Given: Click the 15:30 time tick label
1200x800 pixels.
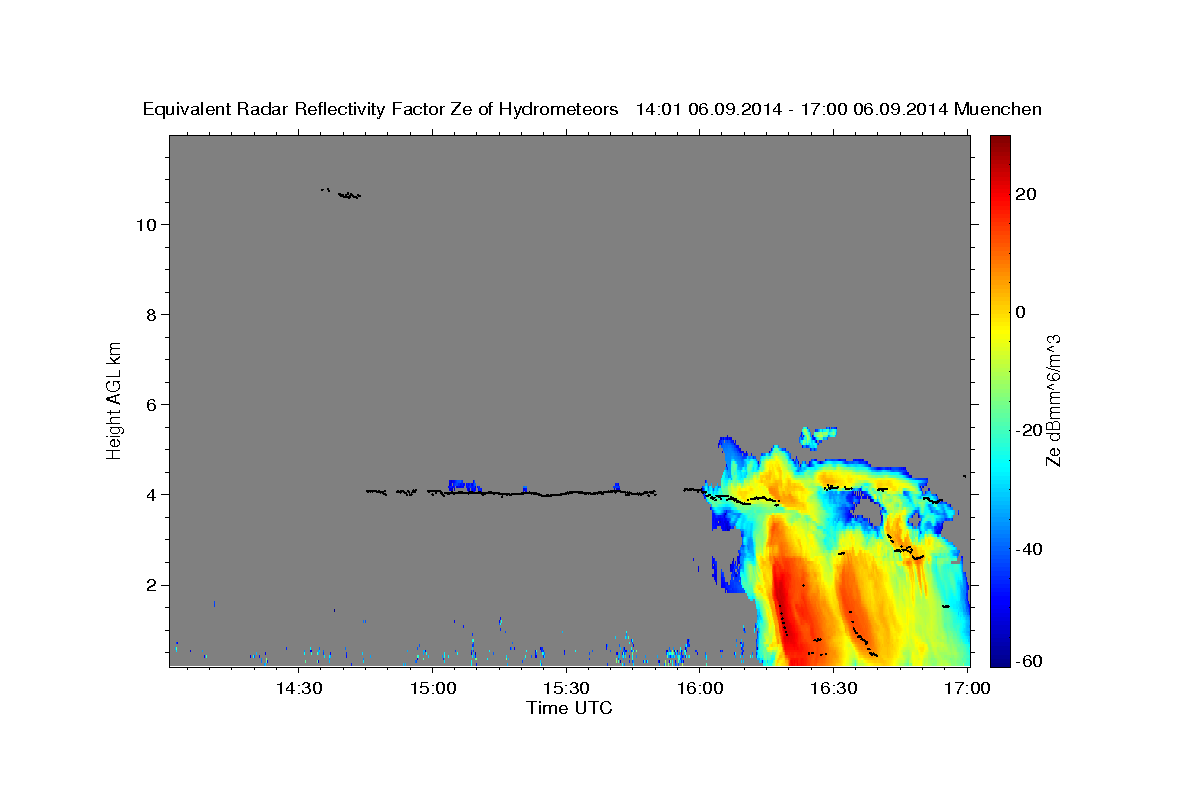Looking at the screenshot, I should (x=566, y=688).
